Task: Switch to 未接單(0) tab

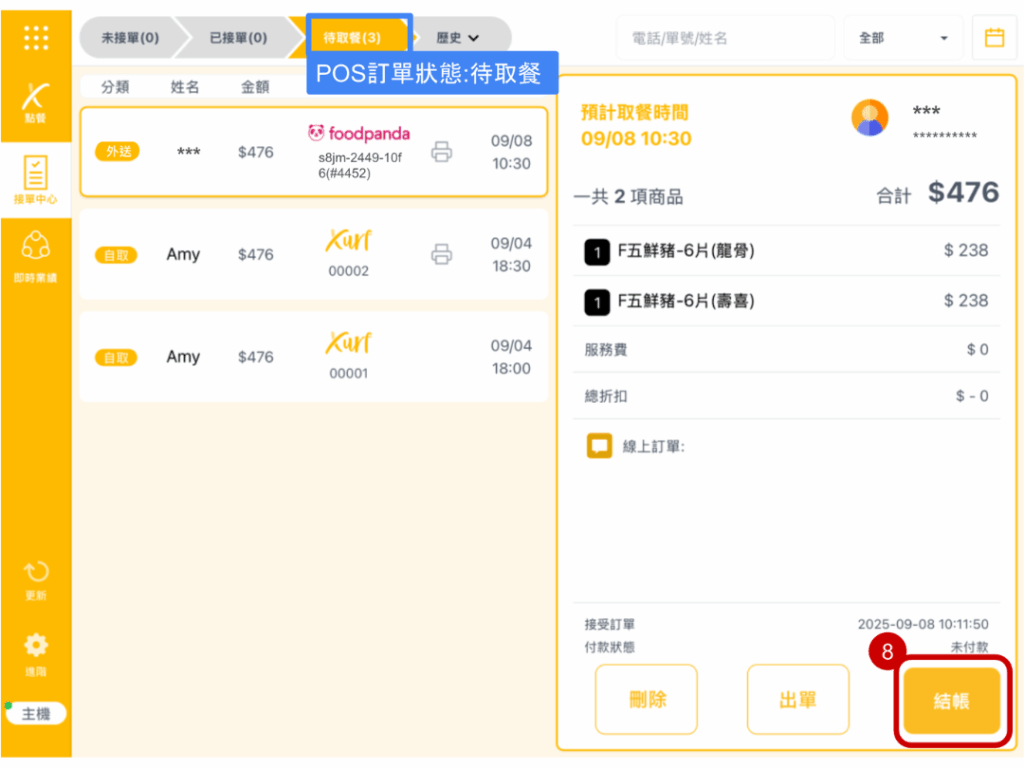Action: click(130, 38)
